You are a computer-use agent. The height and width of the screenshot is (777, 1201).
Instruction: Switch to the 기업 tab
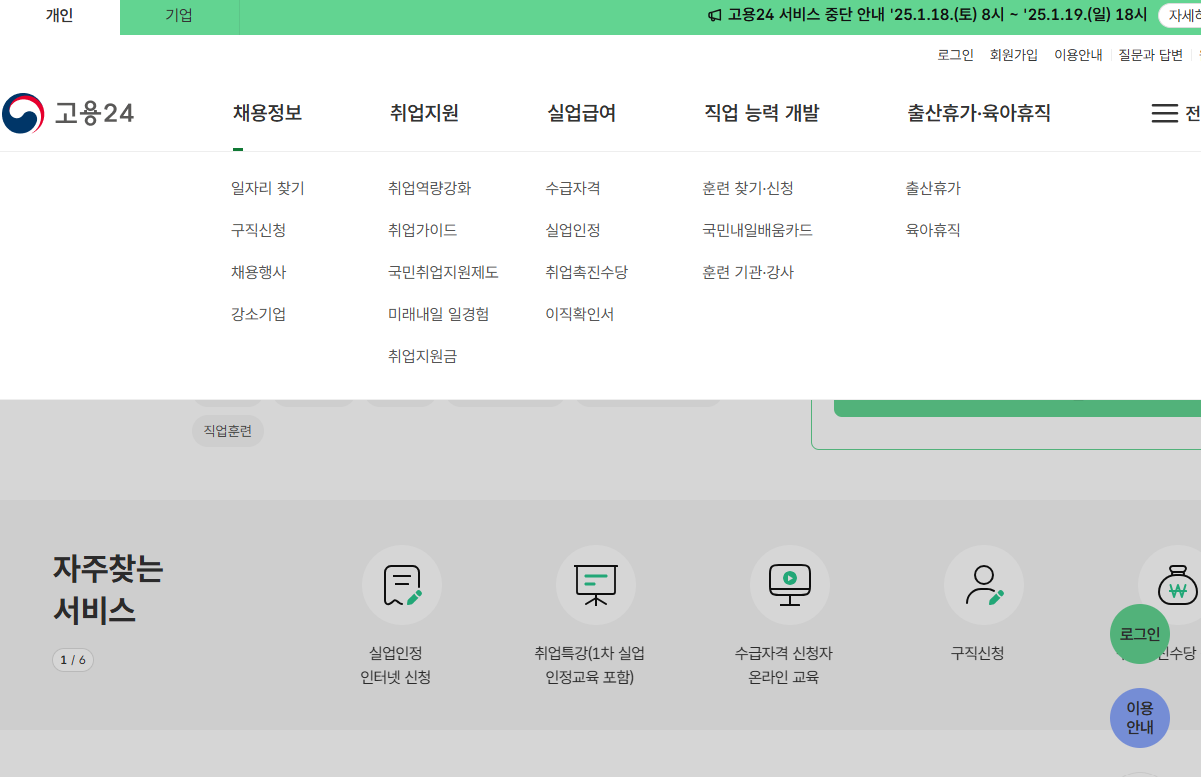pyautogui.click(x=178, y=17)
